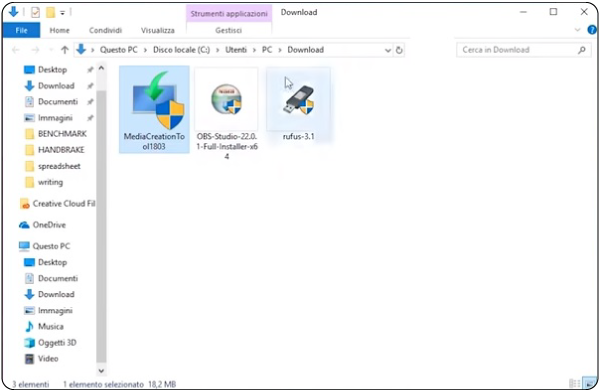Viewport: 600px width, 392px height.
Task: Click the '3 elementi' status bar text
Action: (31, 384)
